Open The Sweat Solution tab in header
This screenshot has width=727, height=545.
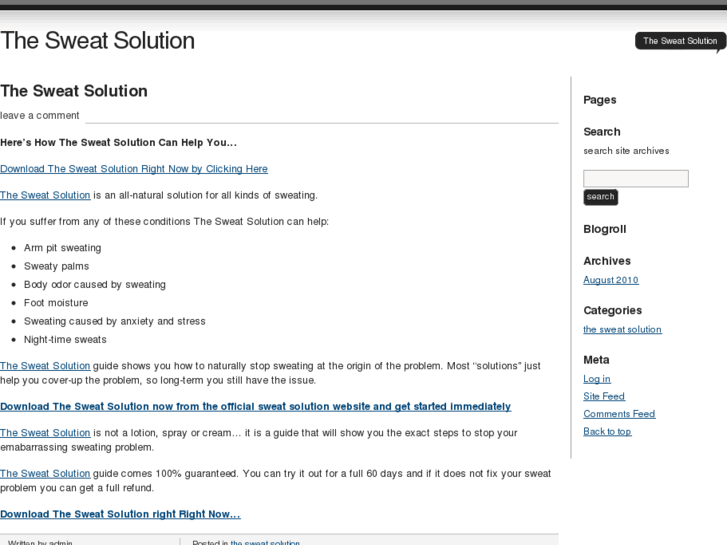click(680, 41)
